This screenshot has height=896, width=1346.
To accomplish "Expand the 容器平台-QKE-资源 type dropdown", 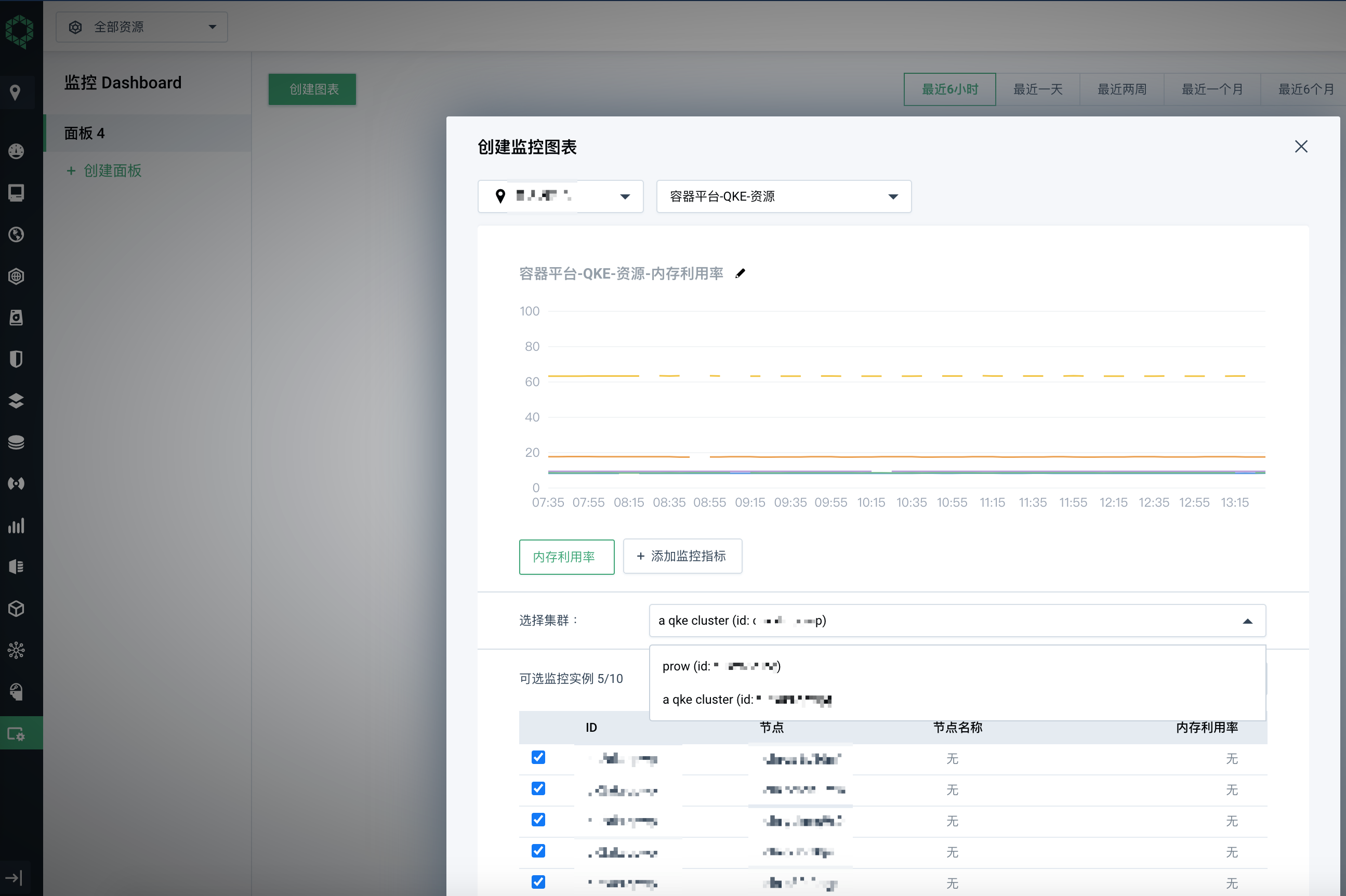I will tap(783, 196).
